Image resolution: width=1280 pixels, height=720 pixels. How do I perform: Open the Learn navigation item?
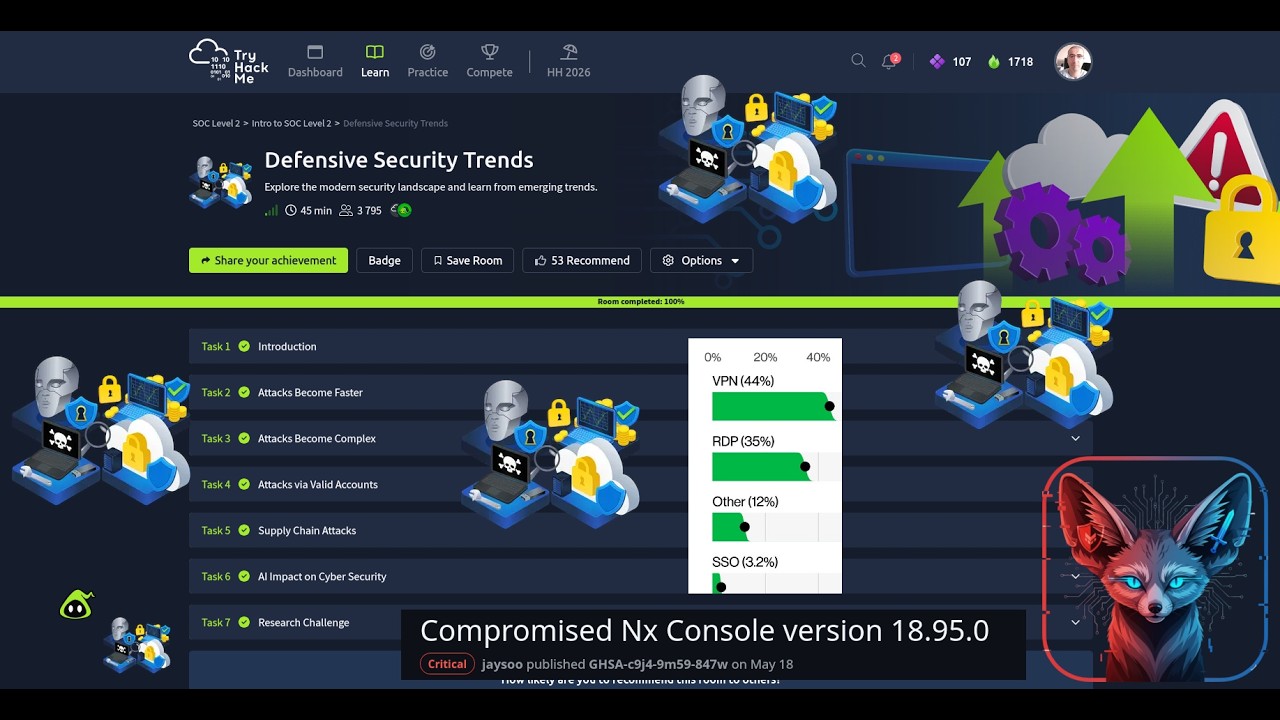click(x=375, y=61)
